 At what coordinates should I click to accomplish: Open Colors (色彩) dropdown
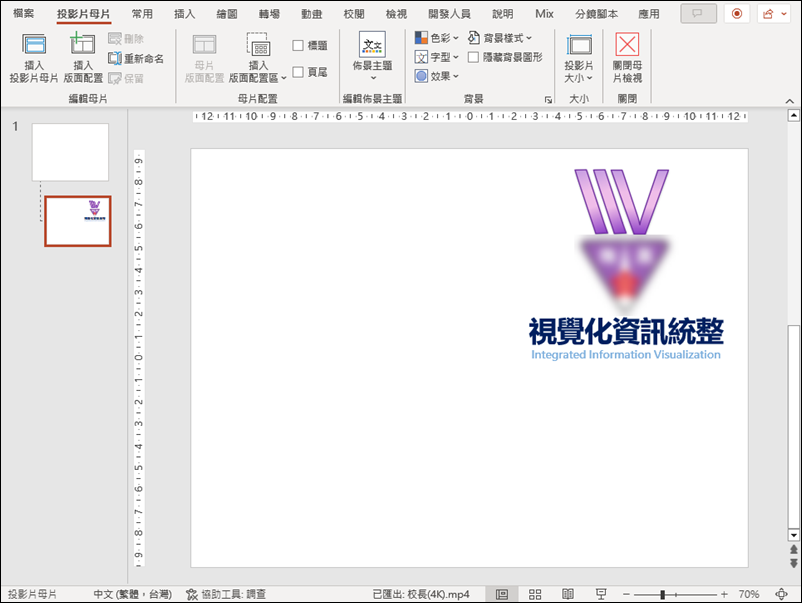[436, 38]
